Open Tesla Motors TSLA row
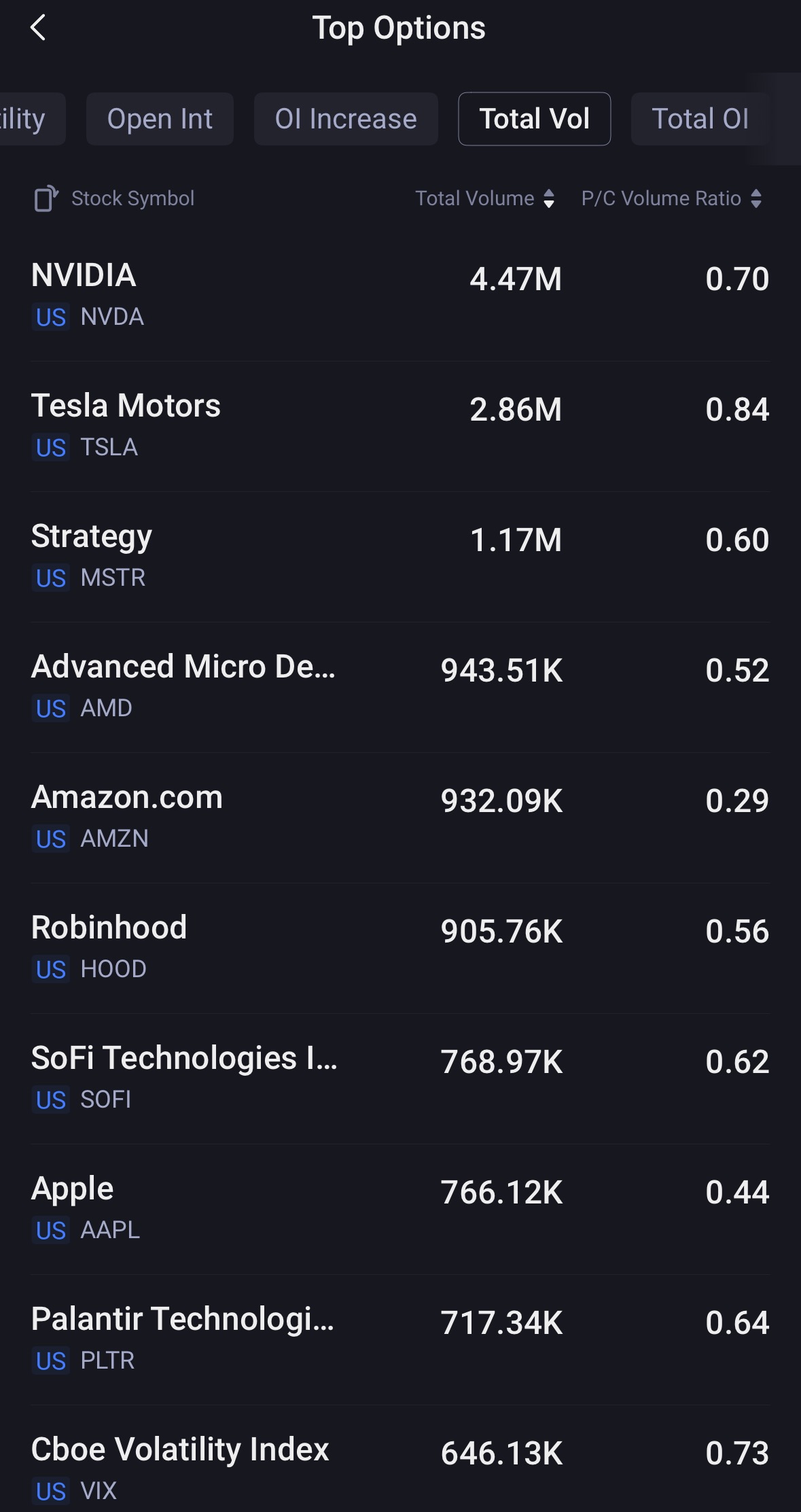 [399, 426]
